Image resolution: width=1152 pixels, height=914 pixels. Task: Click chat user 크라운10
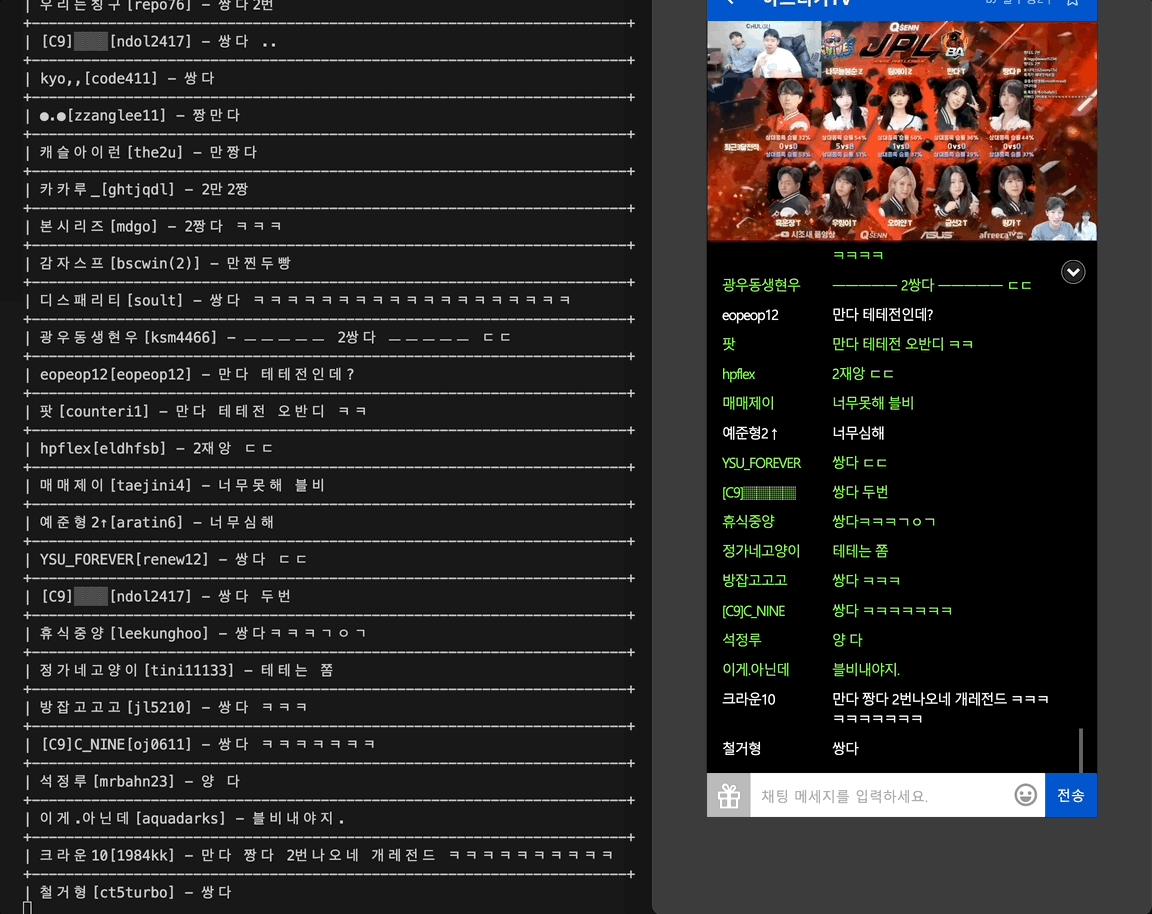click(748, 699)
